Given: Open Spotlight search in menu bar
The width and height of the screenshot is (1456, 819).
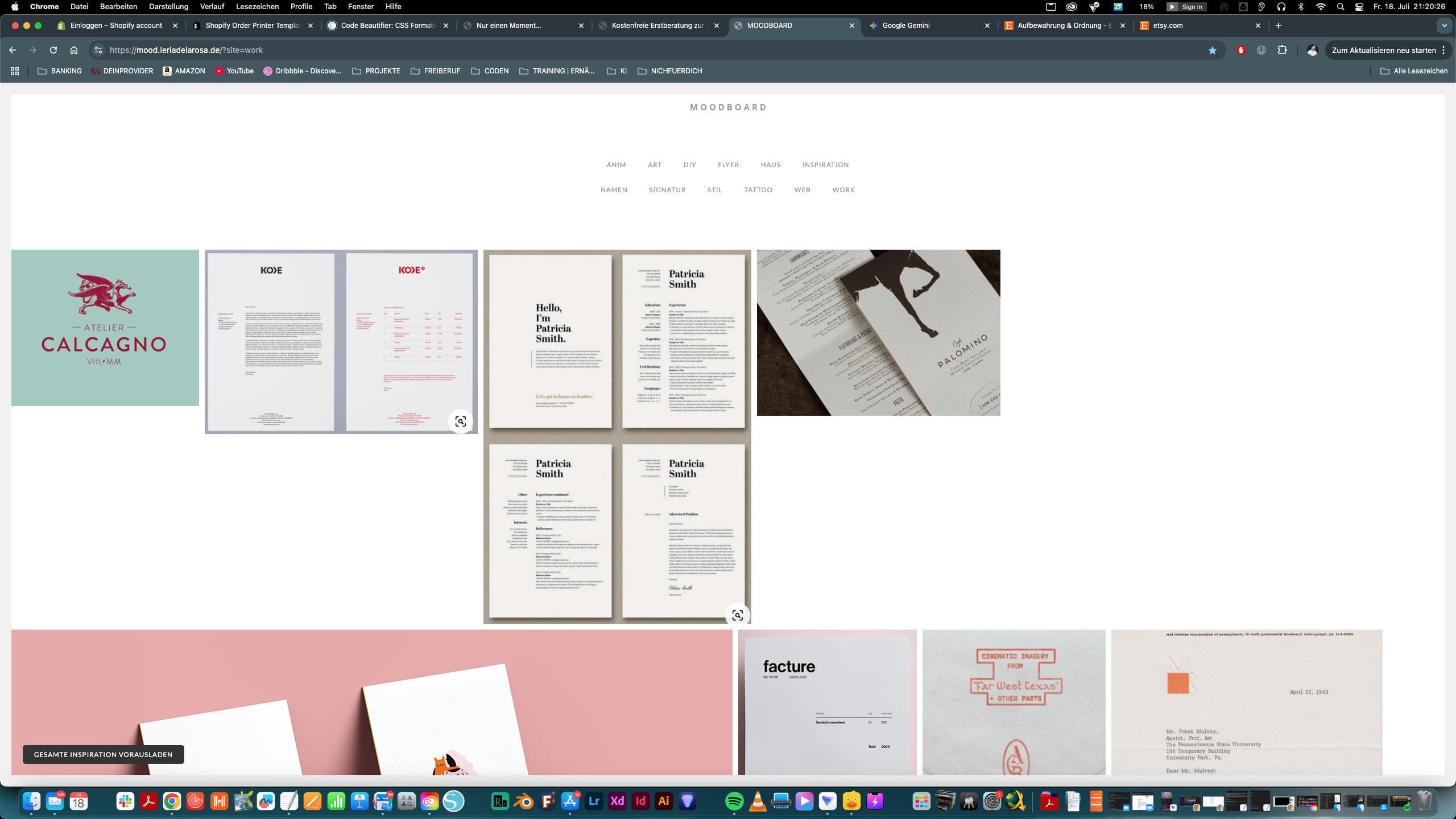Looking at the screenshot, I should [x=1341, y=7].
